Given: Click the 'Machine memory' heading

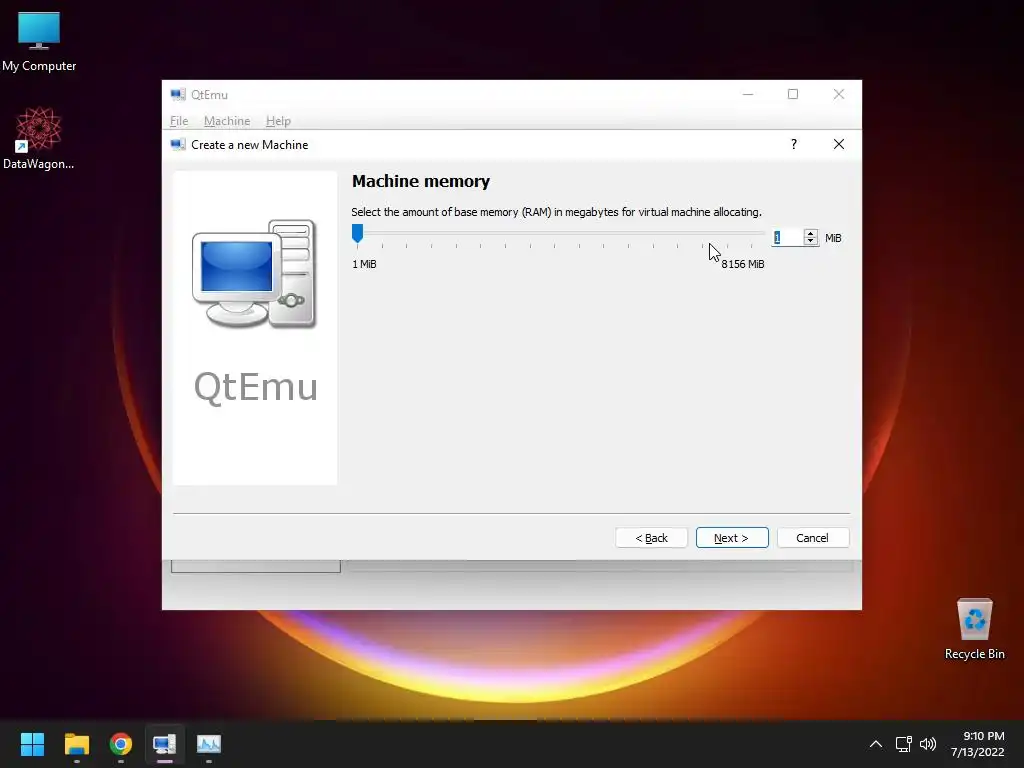Looking at the screenshot, I should coord(421,181).
